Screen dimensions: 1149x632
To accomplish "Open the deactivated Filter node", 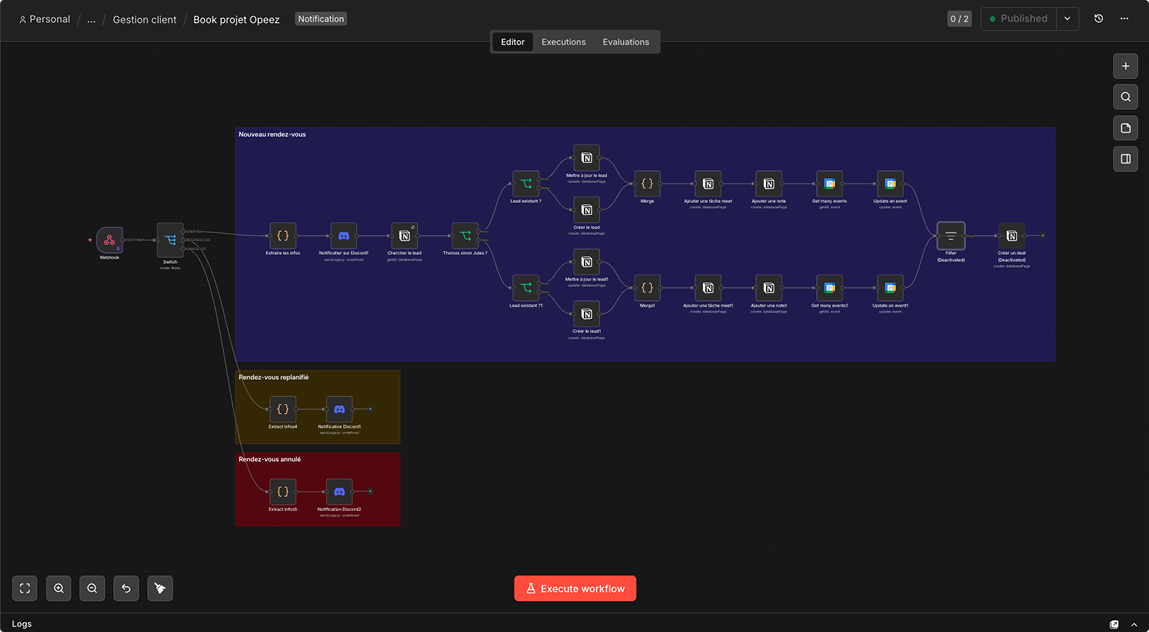I will pos(950,236).
